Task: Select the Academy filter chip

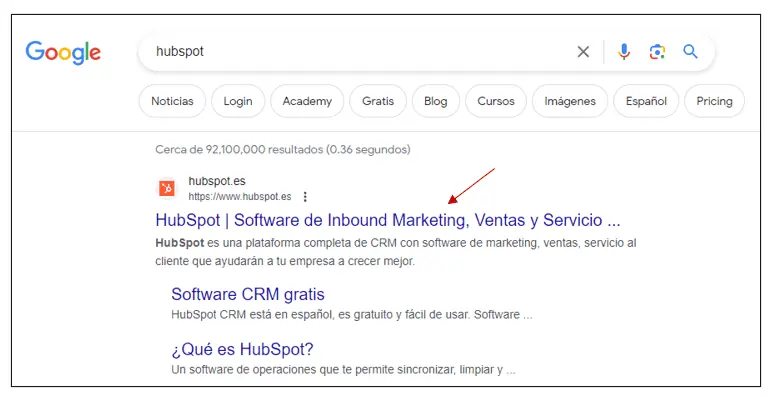Action: tap(307, 101)
